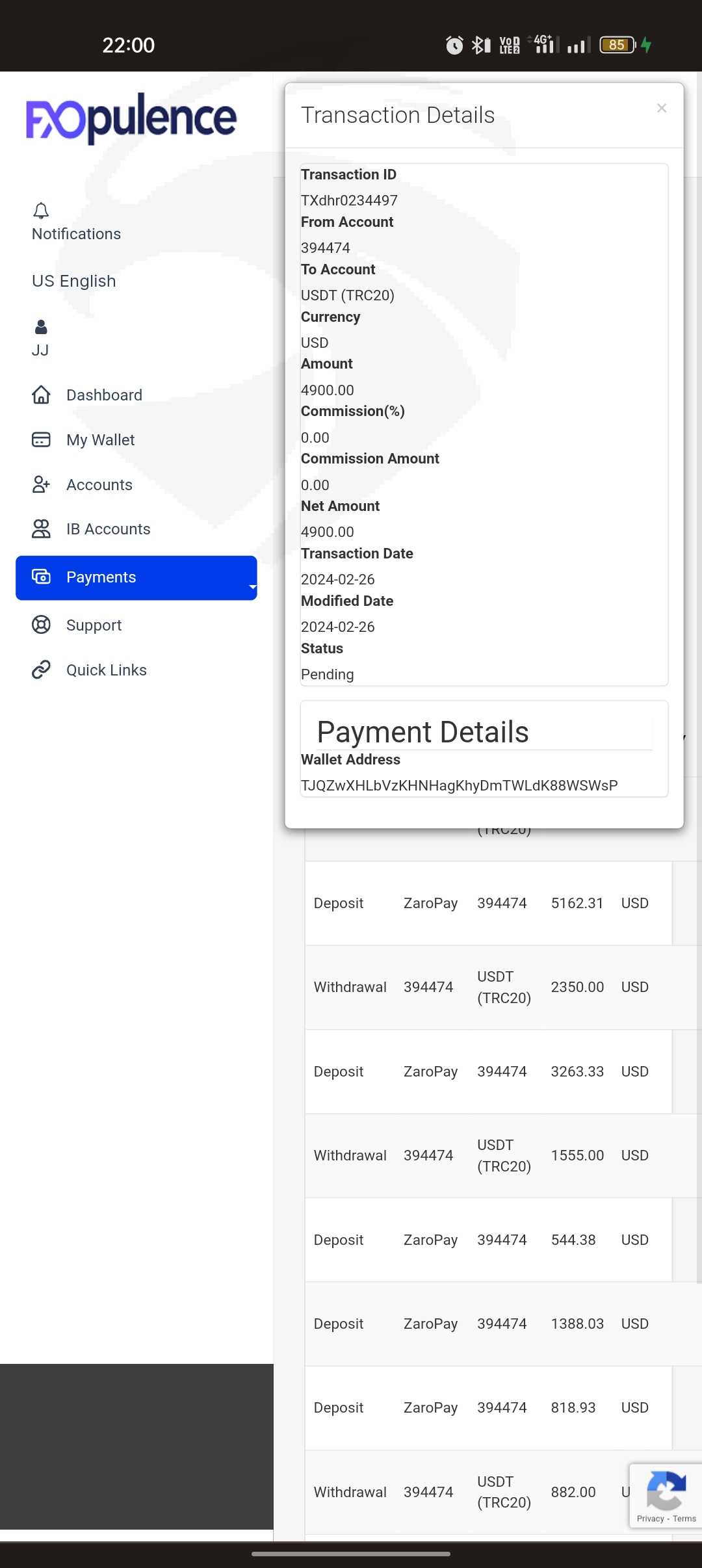Open the JJ user profile icon
The height and width of the screenshot is (1568, 702).
[x=41, y=326]
